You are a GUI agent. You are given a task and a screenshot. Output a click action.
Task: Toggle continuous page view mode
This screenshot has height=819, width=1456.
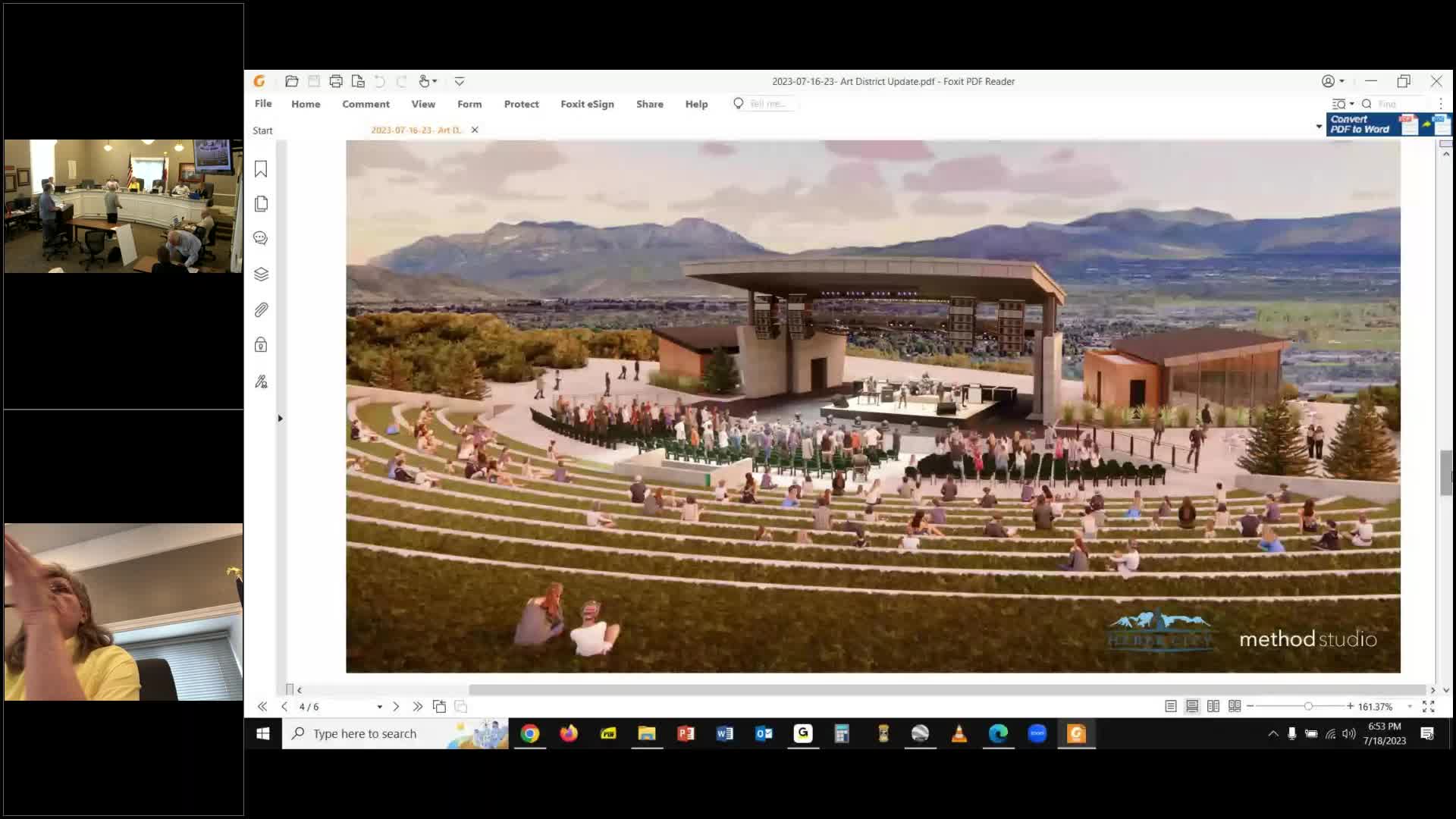click(1191, 706)
